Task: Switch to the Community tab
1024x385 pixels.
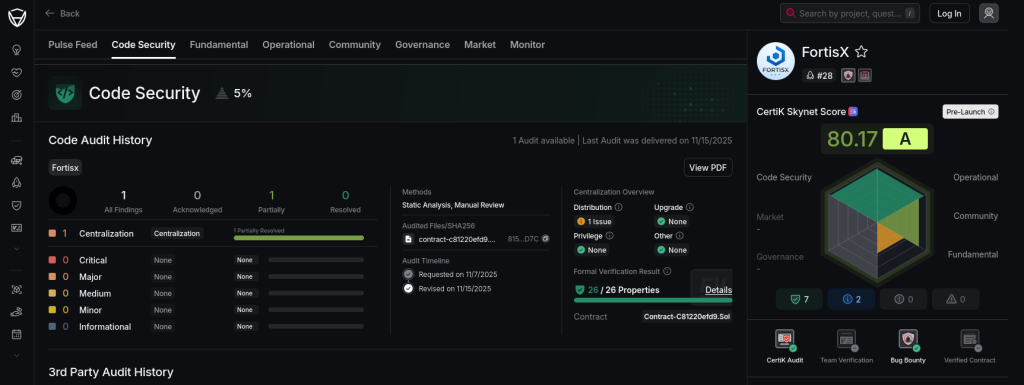Action: click(355, 44)
